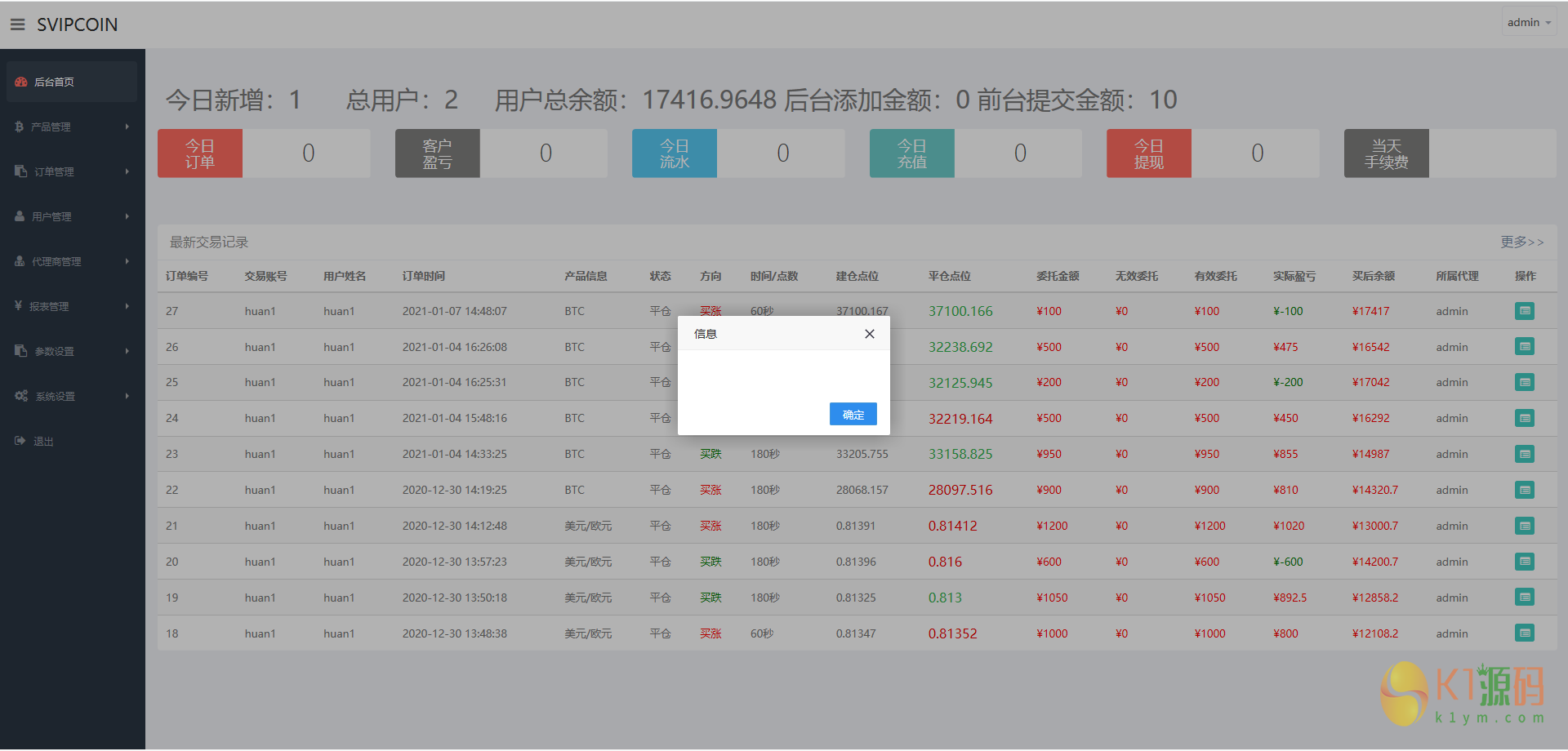The height and width of the screenshot is (751, 1568).
Task: Open the admin user dropdown
Action: pos(1528,23)
